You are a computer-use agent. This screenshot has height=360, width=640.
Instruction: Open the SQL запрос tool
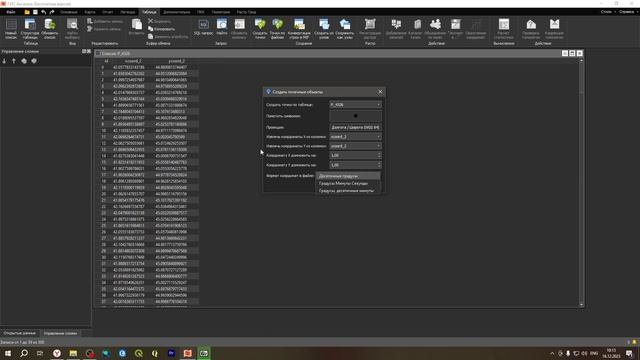click(203, 27)
